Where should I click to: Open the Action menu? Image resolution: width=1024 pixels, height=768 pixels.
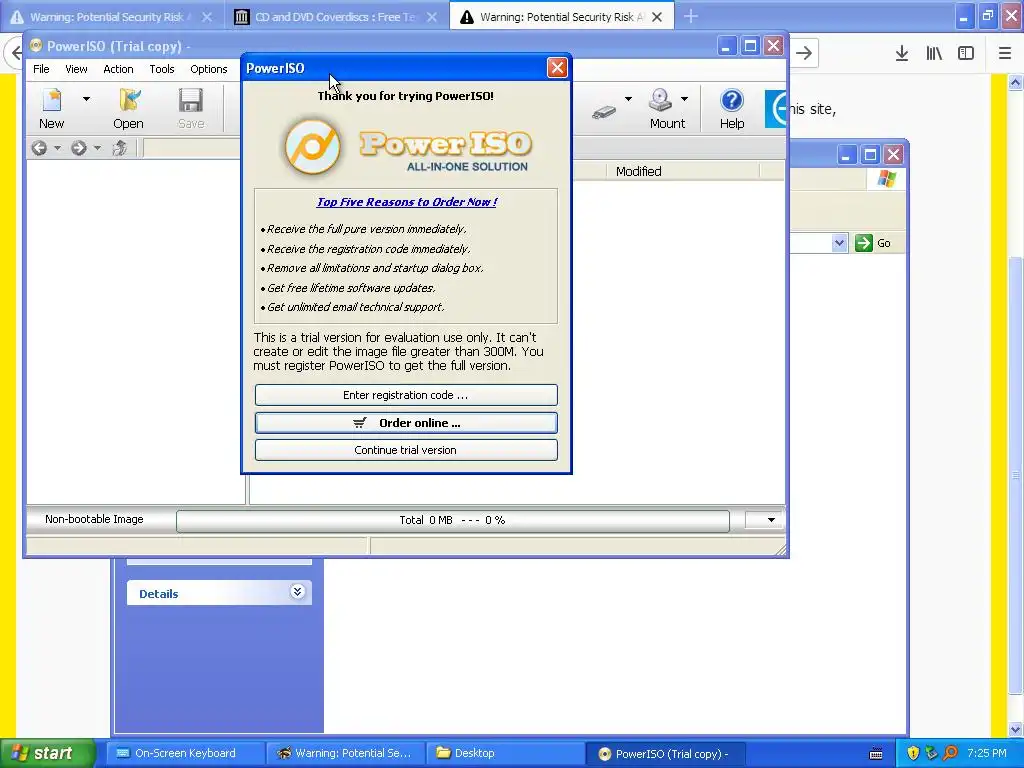tap(118, 69)
